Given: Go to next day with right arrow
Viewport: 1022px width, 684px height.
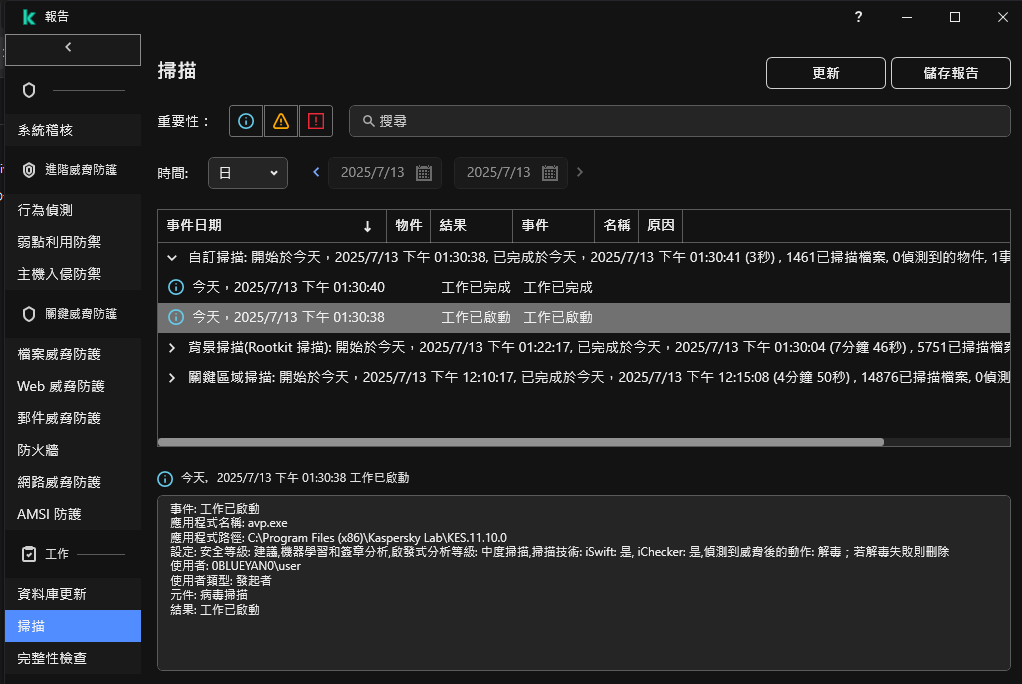Looking at the screenshot, I should point(580,173).
